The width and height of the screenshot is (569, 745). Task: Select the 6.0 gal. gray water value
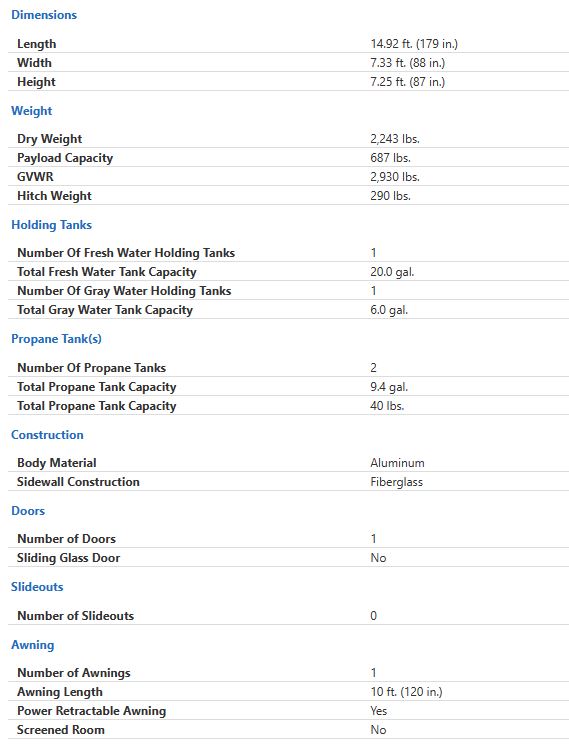(x=389, y=310)
